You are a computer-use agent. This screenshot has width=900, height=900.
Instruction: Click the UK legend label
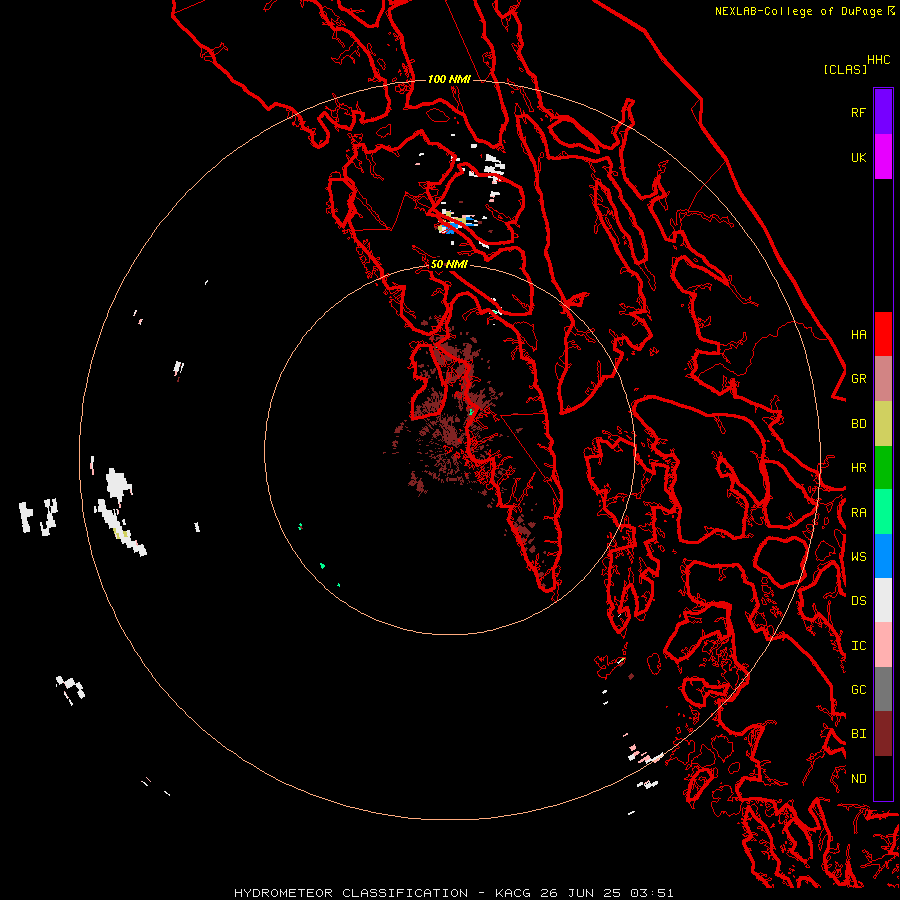pos(858,157)
